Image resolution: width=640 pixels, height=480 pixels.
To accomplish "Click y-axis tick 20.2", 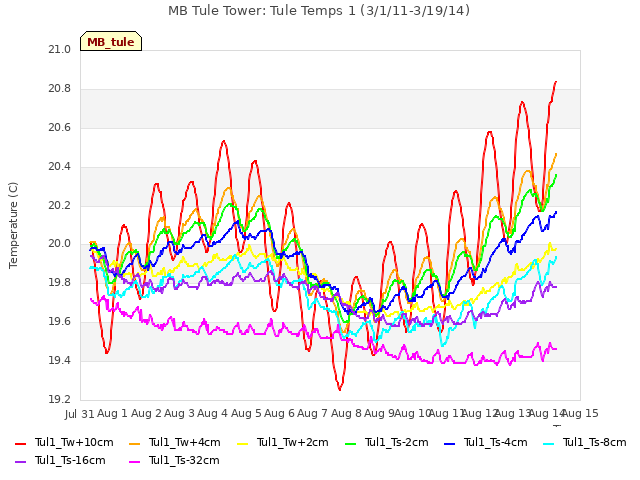I will pos(60,205).
